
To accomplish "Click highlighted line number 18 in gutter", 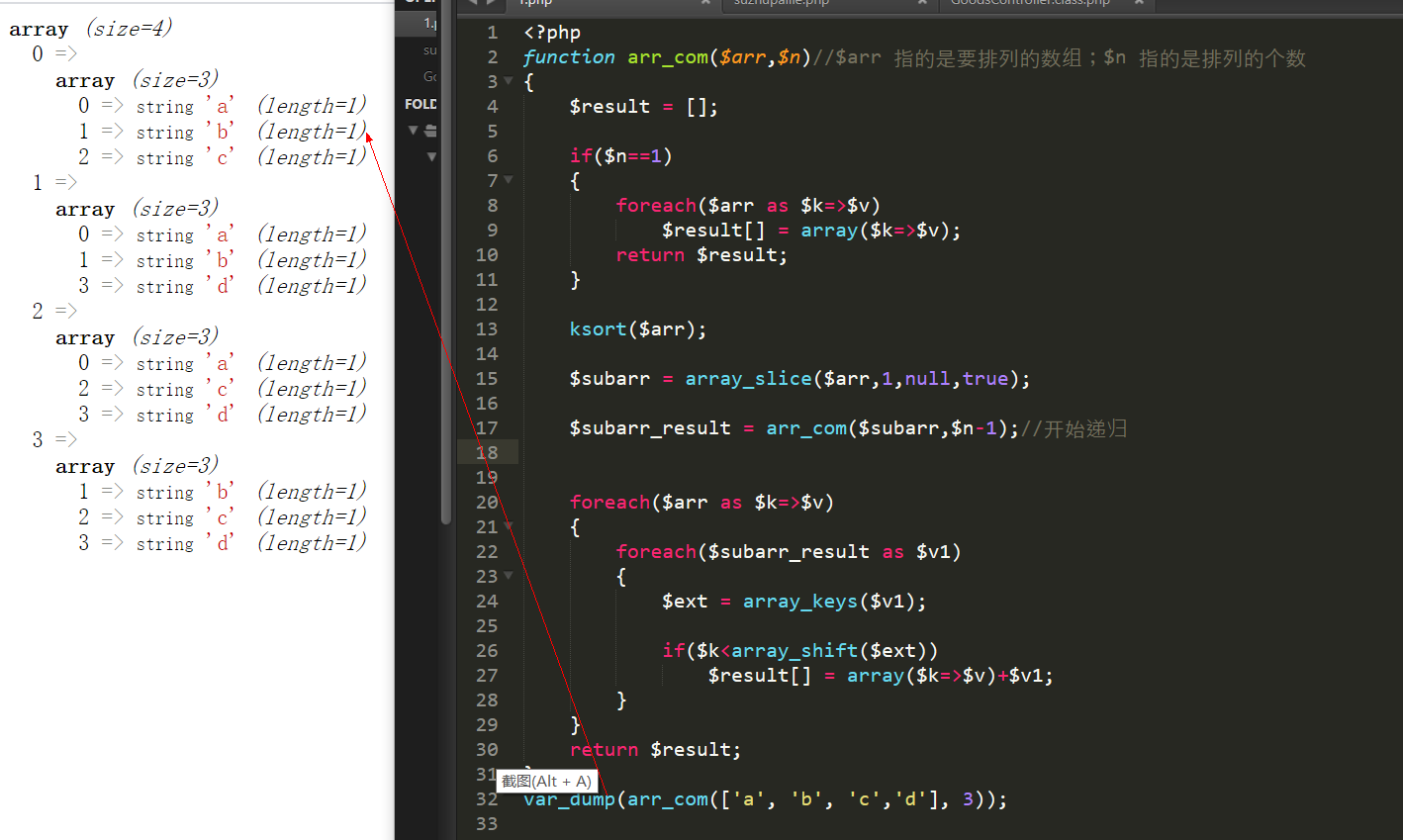I will [x=487, y=453].
